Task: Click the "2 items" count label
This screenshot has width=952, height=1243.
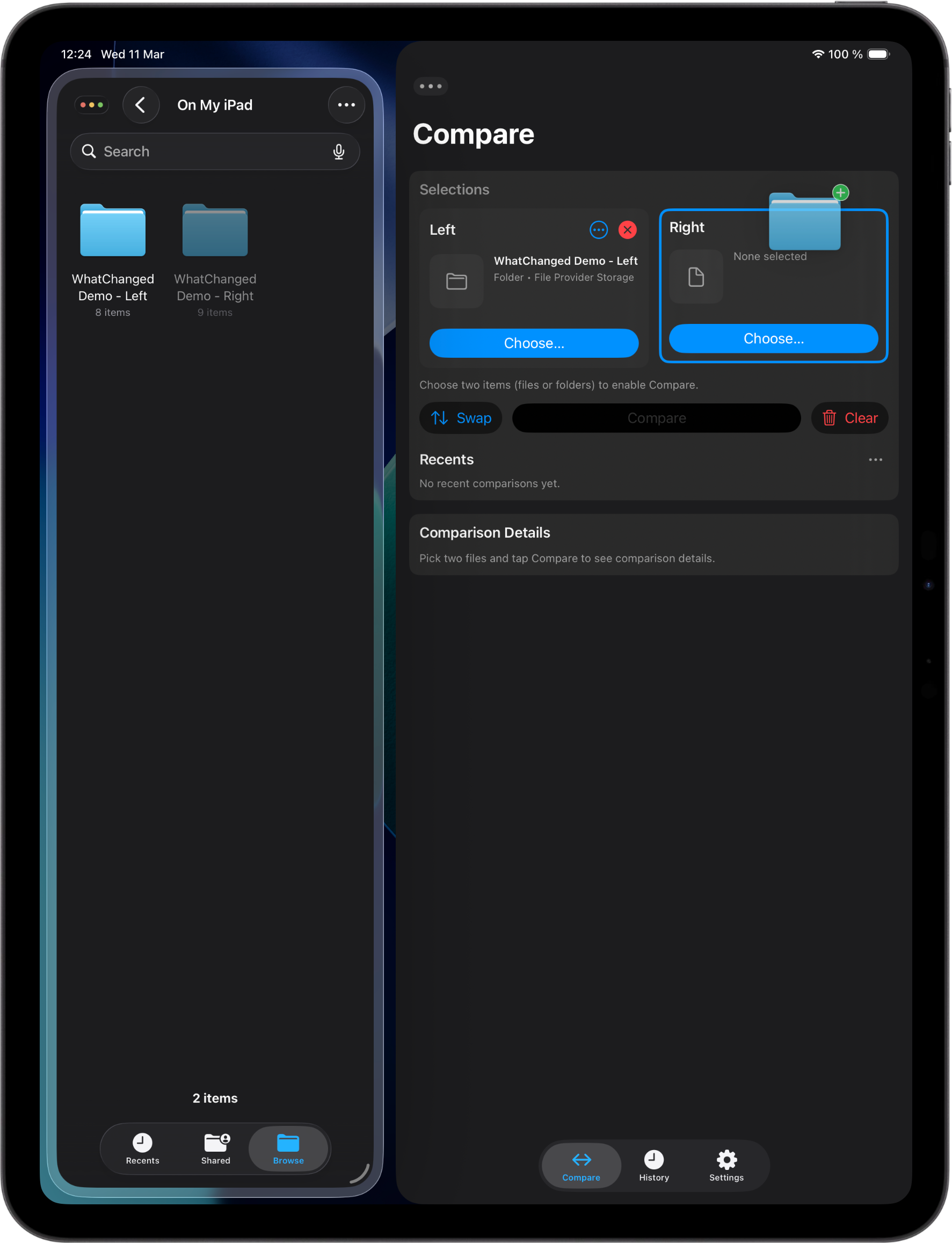Action: 215,1098
